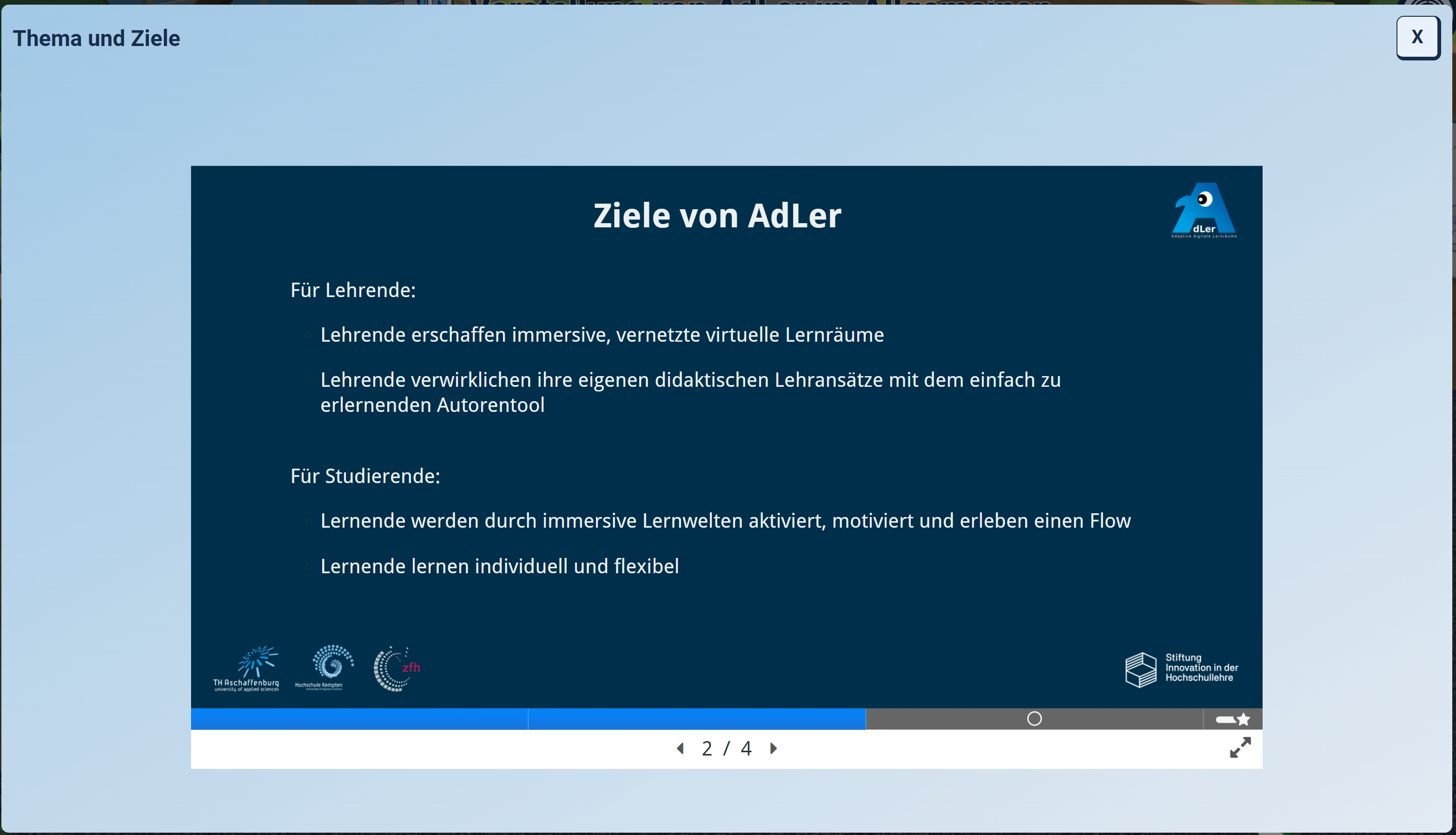1456x835 pixels.
Task: Click the Ziele von AdLer slide heading
Action: [x=717, y=216]
